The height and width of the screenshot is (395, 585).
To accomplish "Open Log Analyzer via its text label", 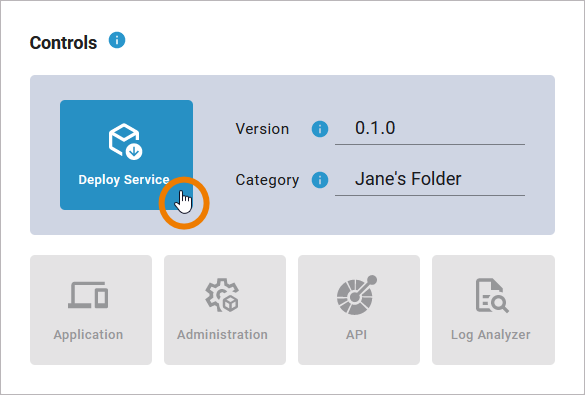I will pos(490,335).
